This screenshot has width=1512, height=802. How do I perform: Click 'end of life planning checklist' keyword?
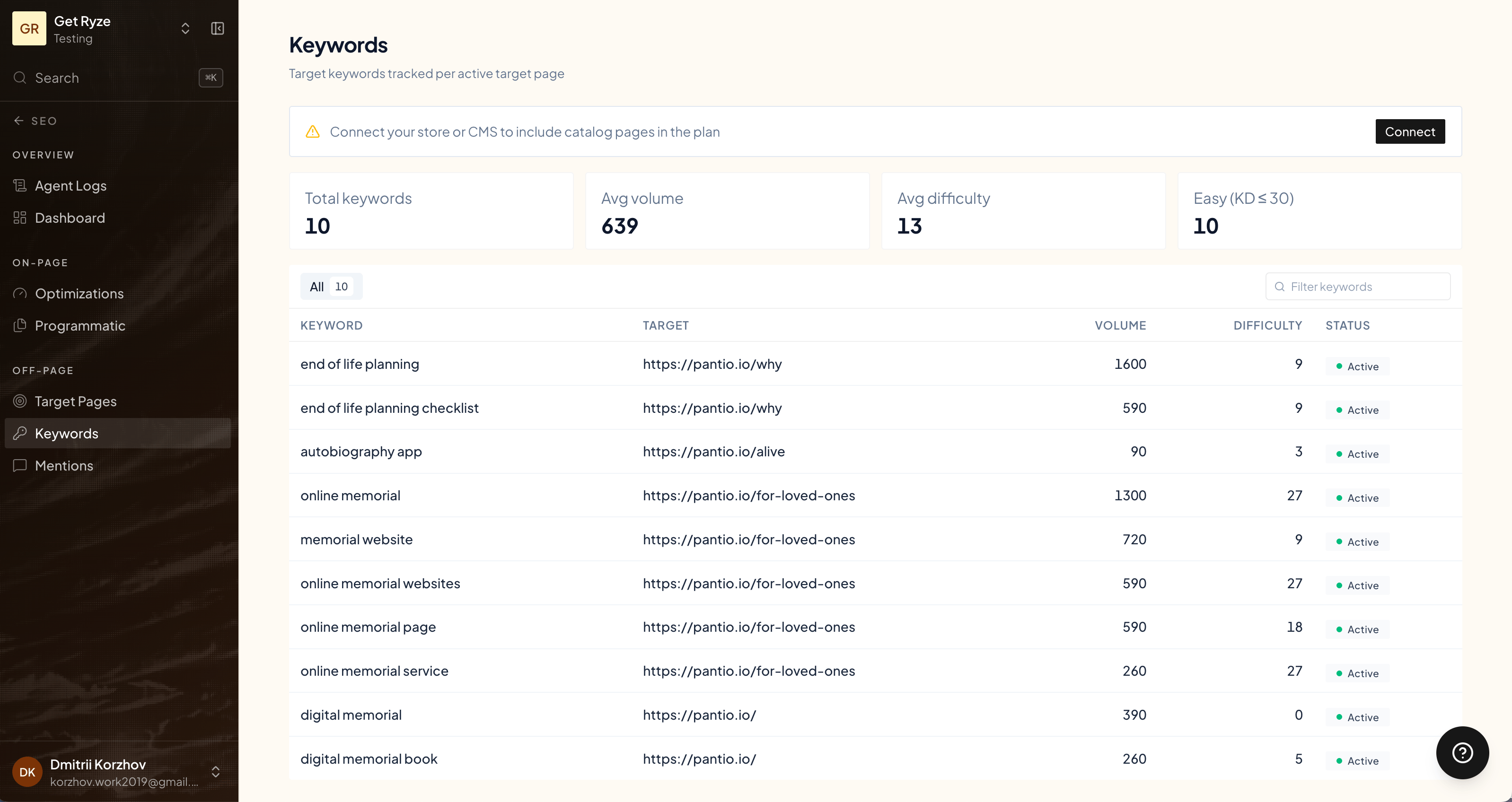389,408
